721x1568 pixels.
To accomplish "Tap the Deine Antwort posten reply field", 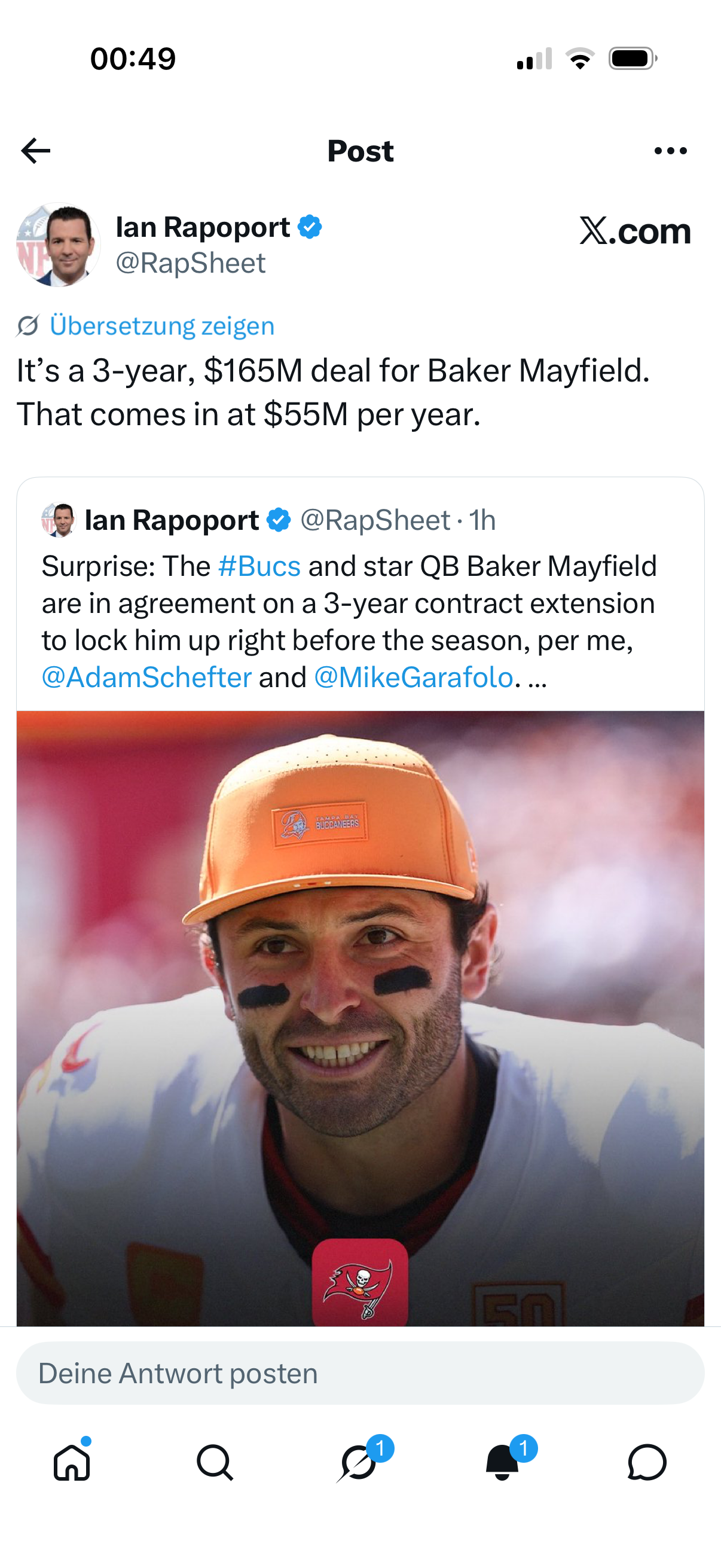I will tap(360, 1374).
